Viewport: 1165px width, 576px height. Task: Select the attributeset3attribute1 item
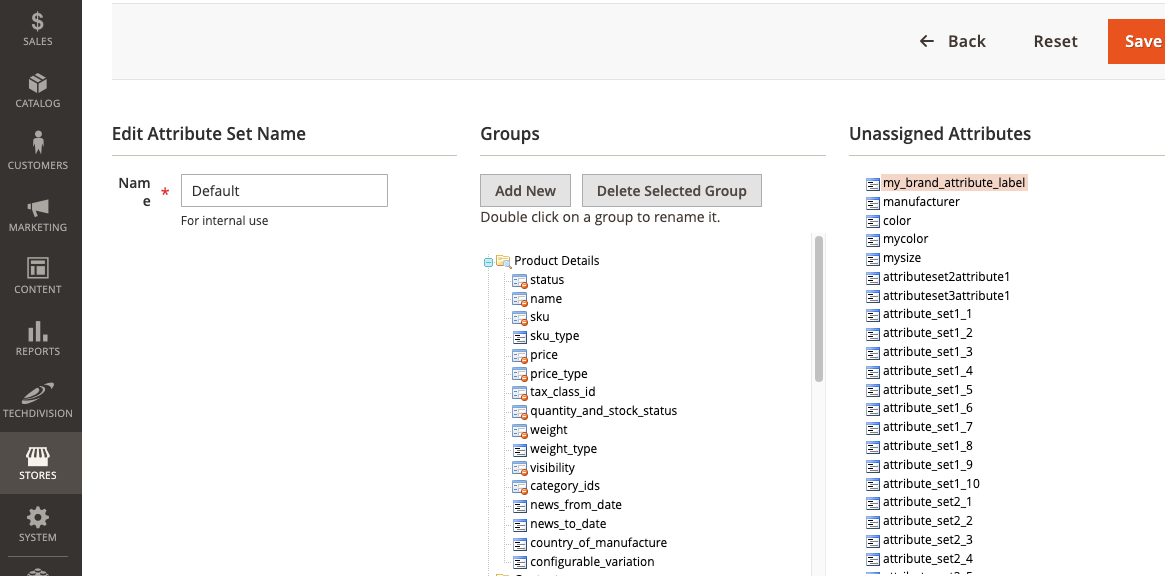pos(946,296)
